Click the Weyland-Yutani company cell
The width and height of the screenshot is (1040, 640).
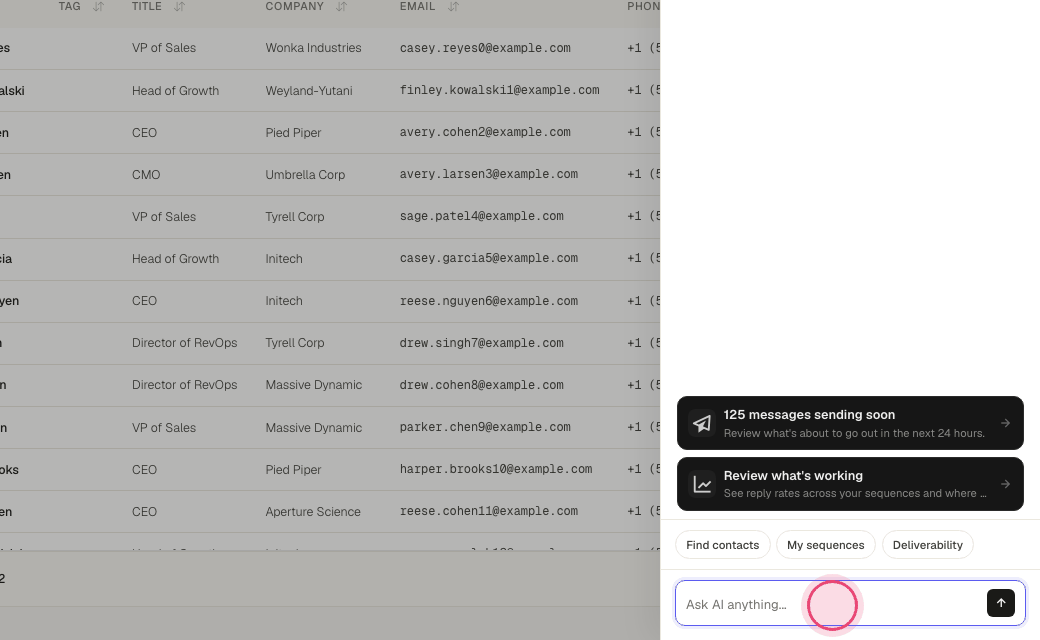pos(309,91)
